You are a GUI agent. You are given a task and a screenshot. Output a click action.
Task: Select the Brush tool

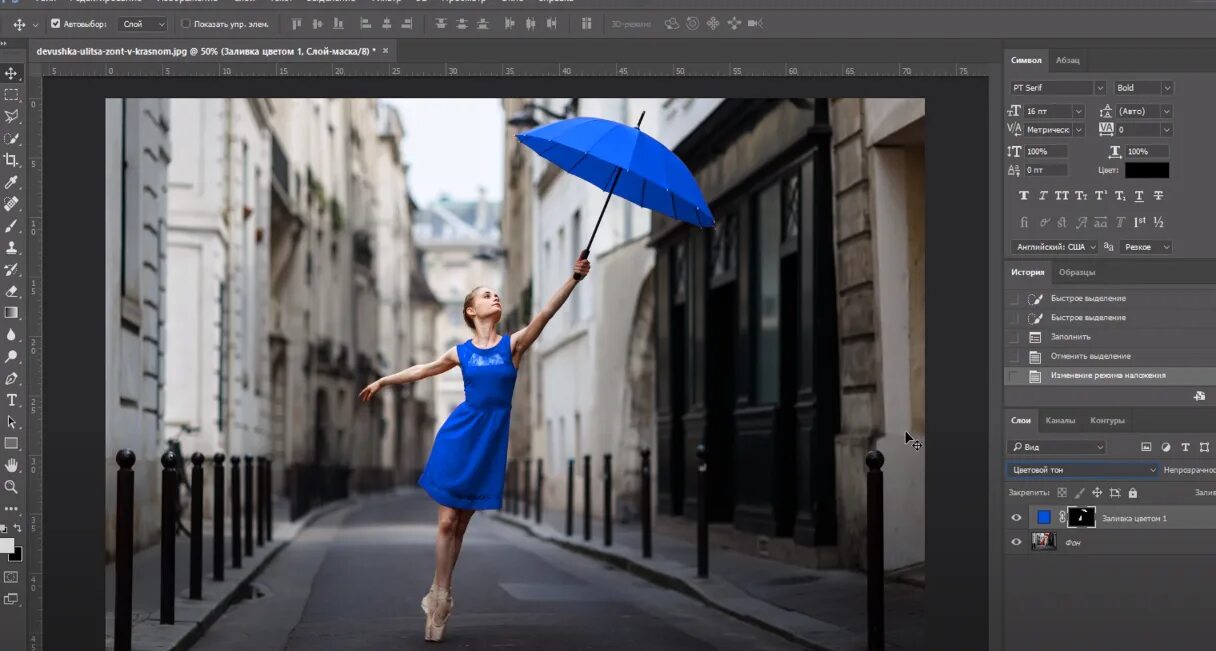(11, 225)
